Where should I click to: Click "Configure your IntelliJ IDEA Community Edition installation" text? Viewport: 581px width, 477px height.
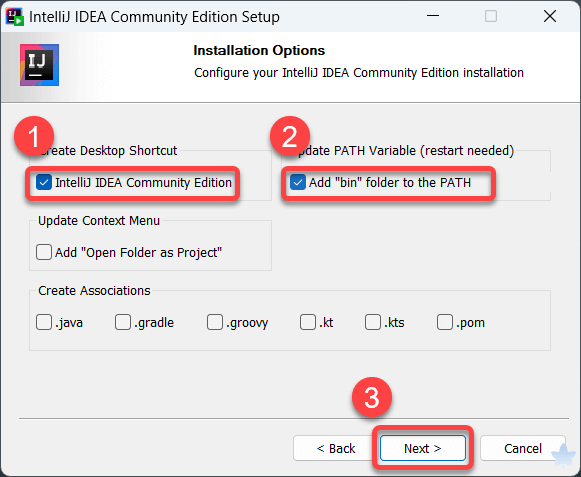(359, 73)
